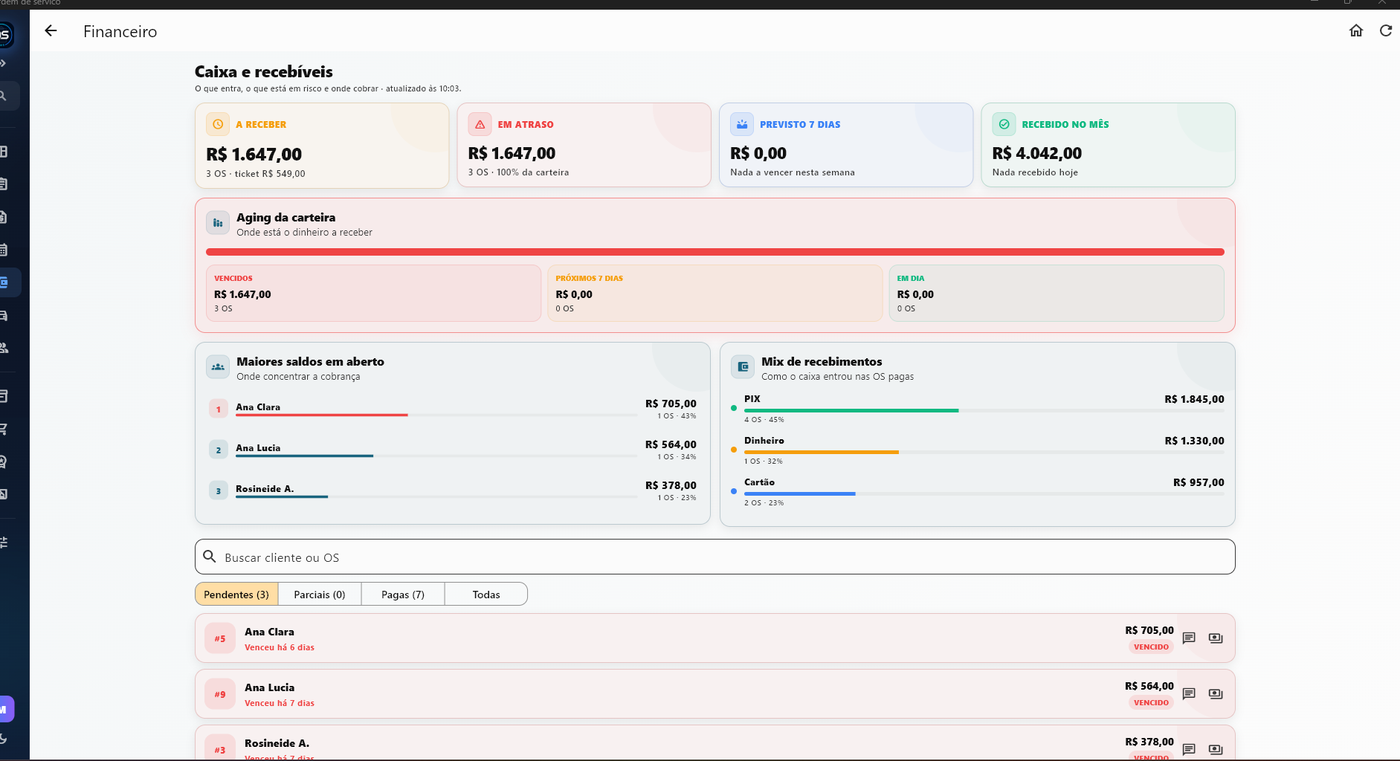Open the home icon in top bar
Viewport: 1400px width, 761px height.
click(1356, 31)
